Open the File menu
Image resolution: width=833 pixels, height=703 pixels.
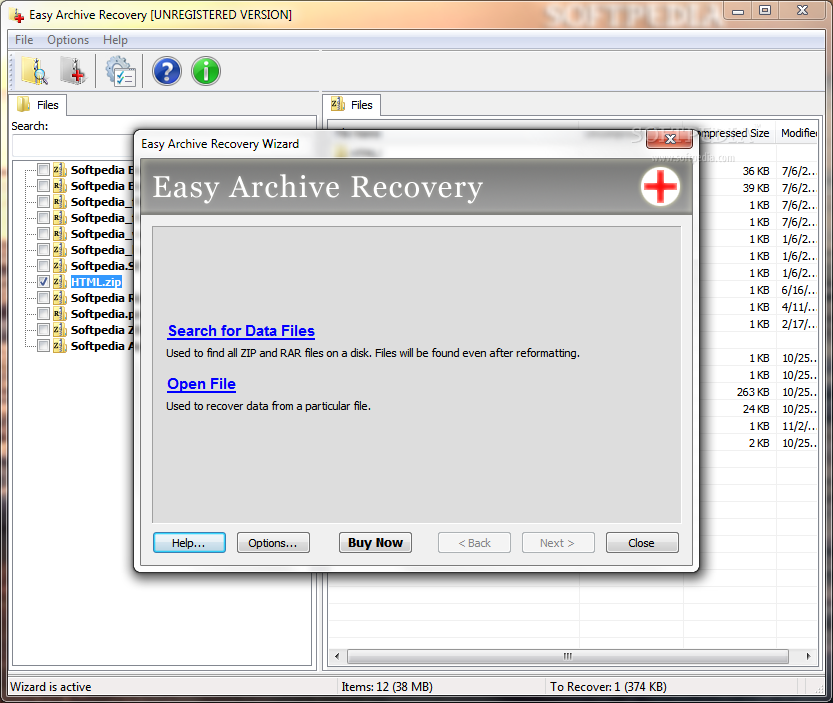[x=24, y=40]
